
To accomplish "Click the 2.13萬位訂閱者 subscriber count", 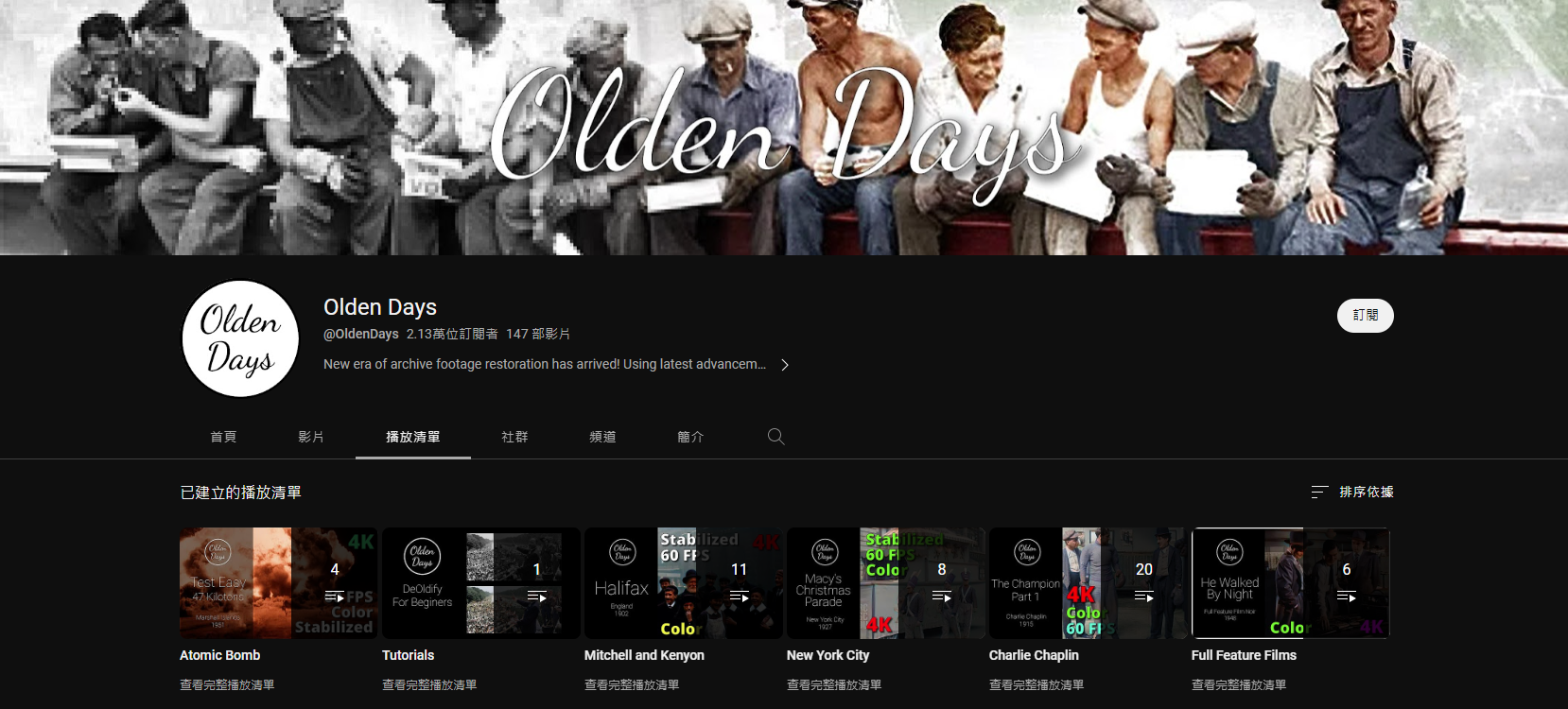I will point(452,334).
